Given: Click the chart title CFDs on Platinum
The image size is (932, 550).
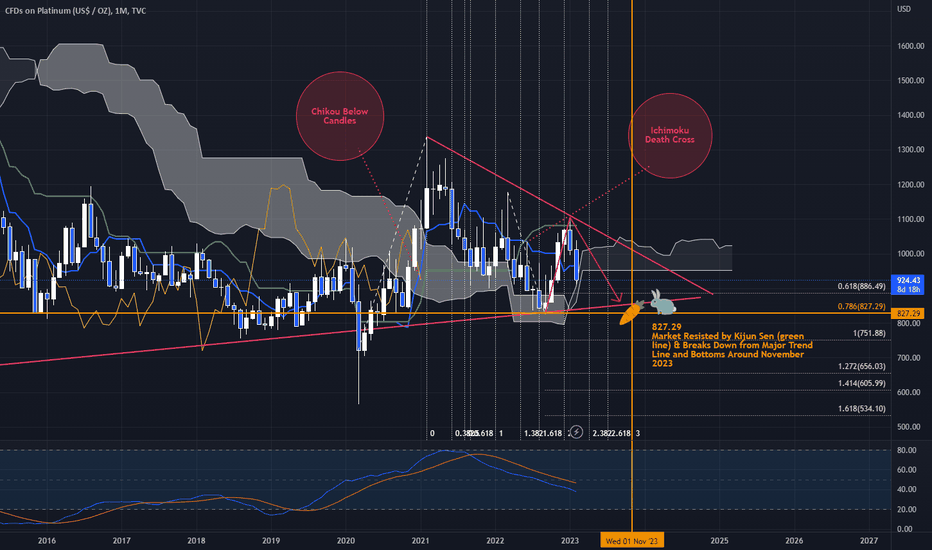Looking at the screenshot, I should pos(75,11).
